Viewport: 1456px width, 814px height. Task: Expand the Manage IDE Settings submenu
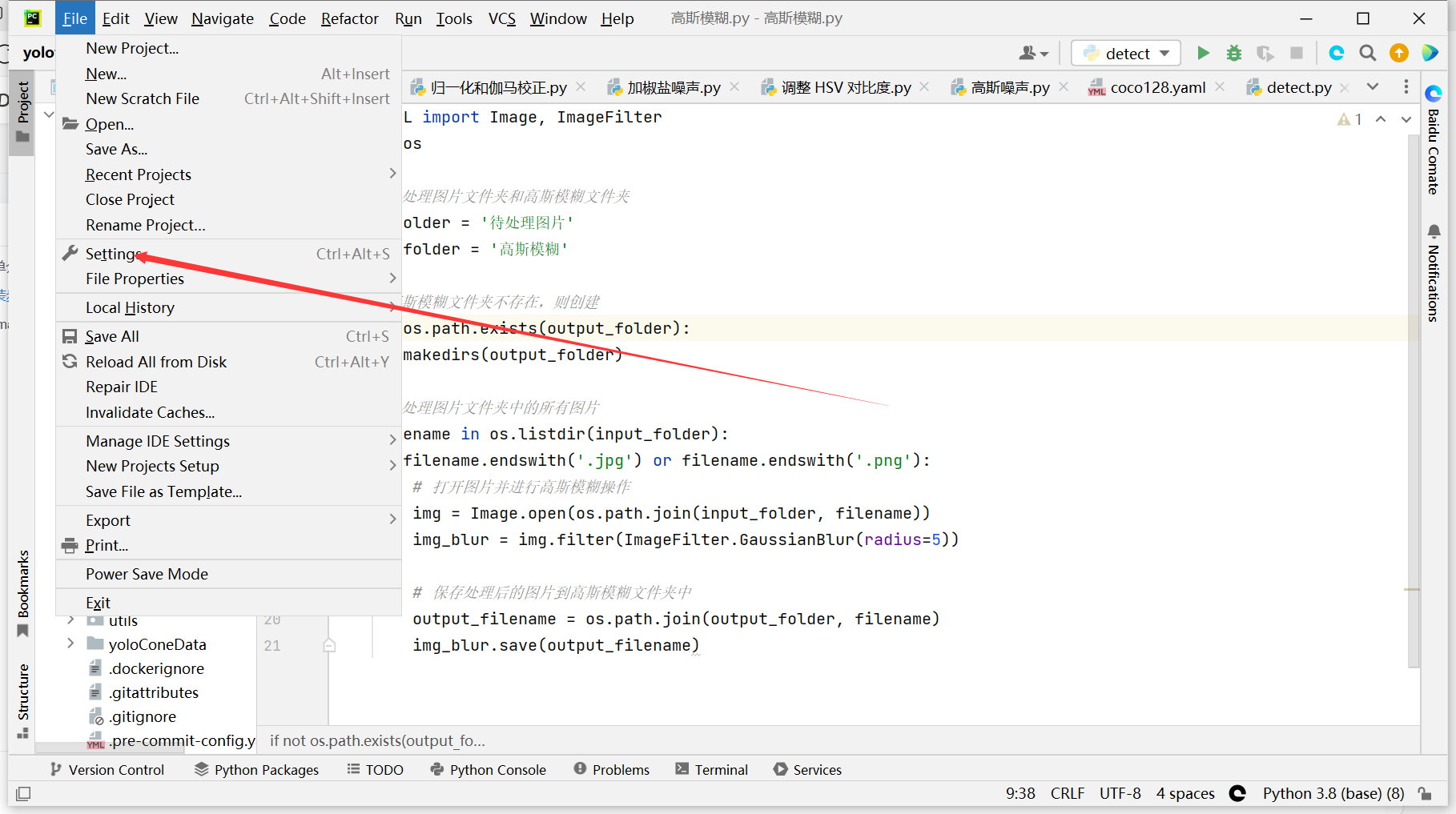click(x=228, y=441)
